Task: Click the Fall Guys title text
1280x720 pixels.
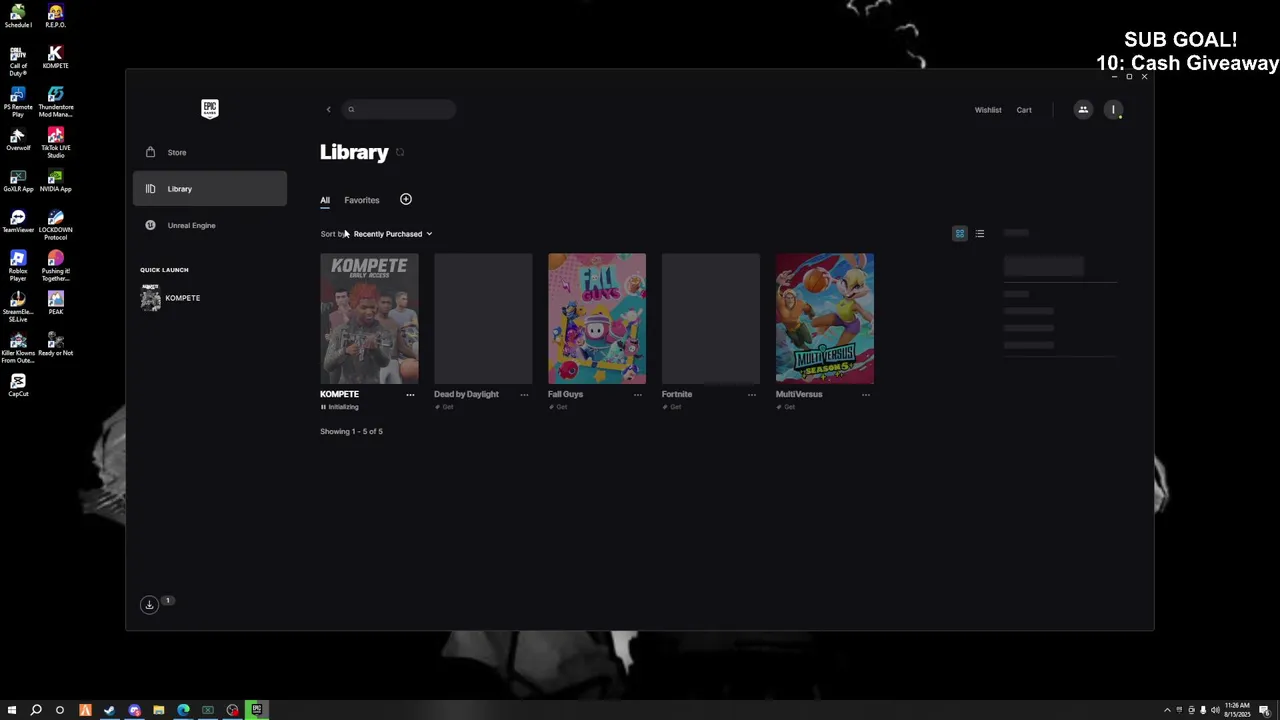Action: click(565, 394)
